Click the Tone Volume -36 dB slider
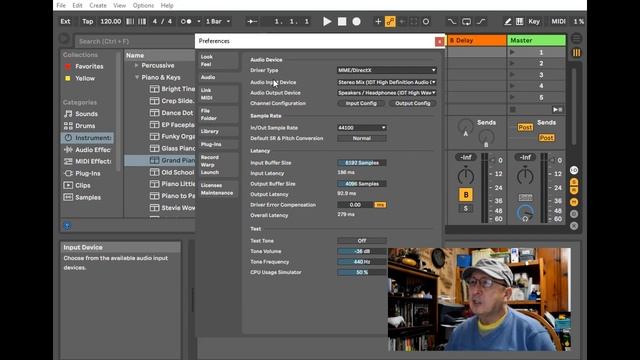Viewport: 640px width, 360px height. [x=362, y=251]
